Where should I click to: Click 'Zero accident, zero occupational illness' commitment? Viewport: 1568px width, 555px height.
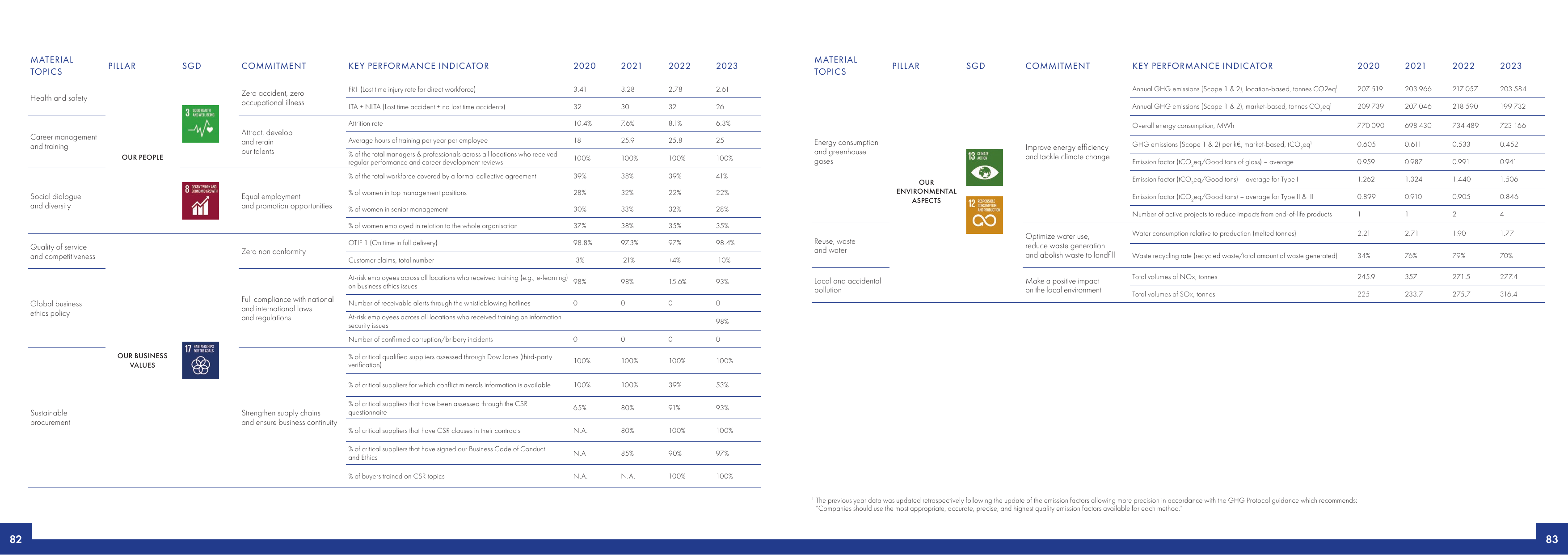[273, 98]
